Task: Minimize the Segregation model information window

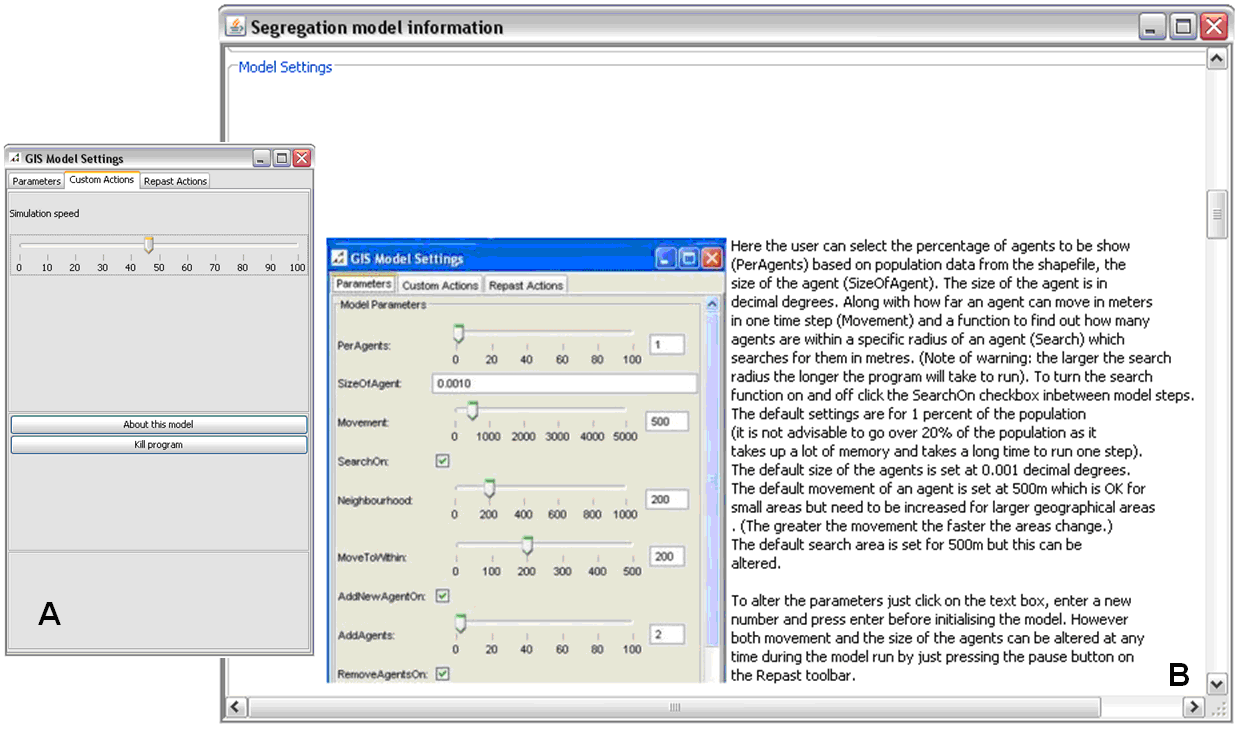Action: coord(1152,27)
